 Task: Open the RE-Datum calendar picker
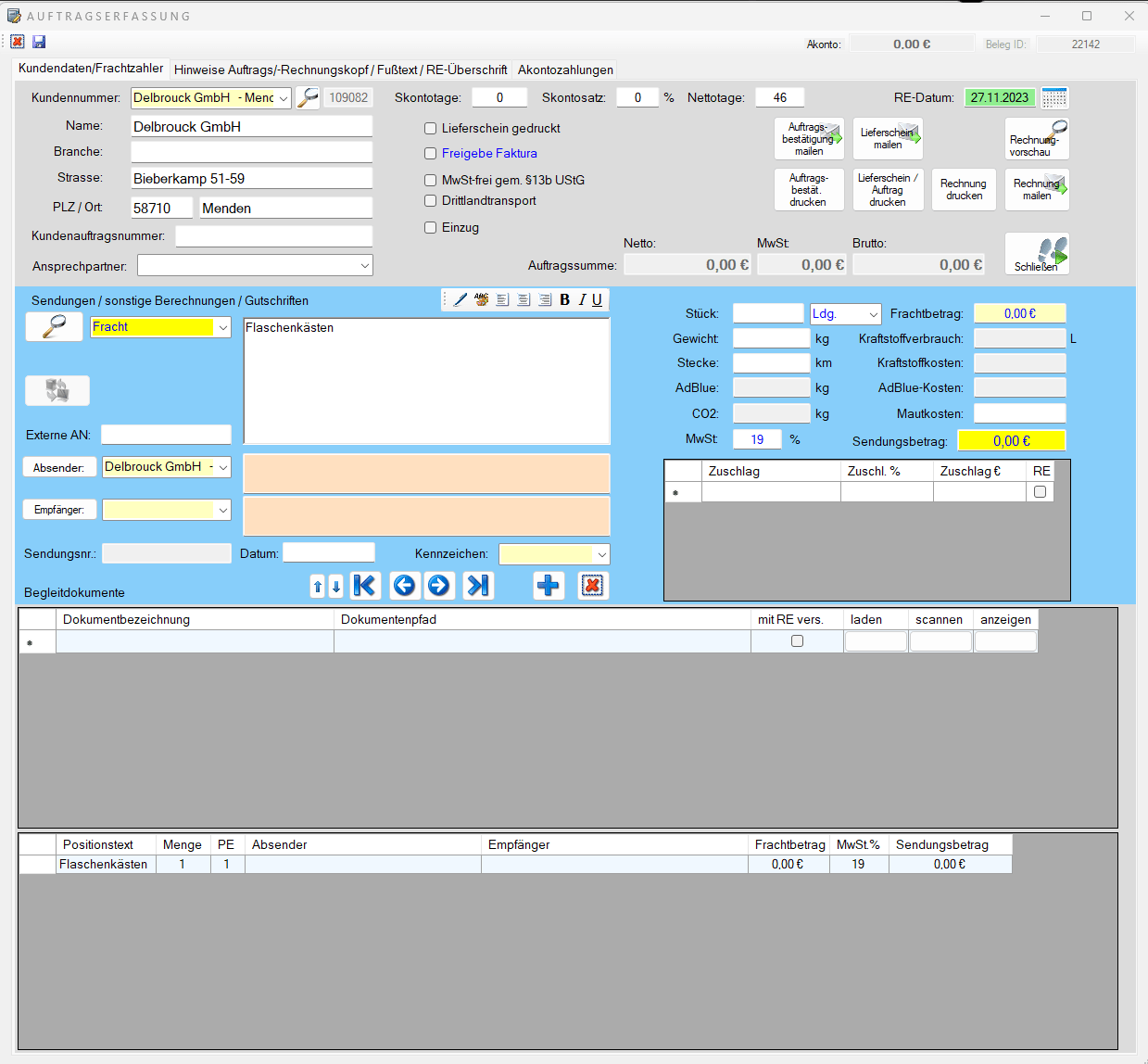click(1054, 97)
